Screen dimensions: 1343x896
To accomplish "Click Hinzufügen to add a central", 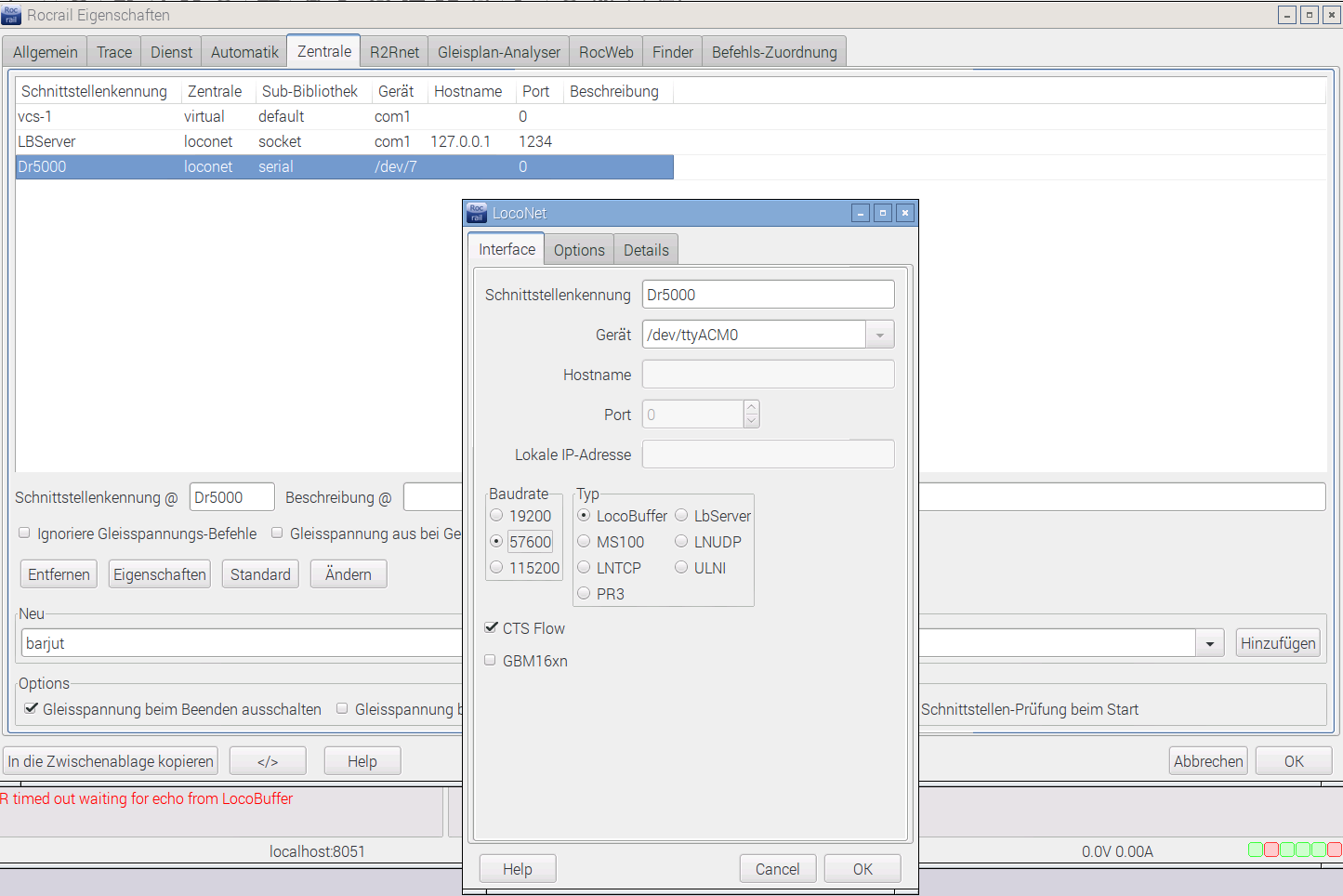I will pos(1278,643).
